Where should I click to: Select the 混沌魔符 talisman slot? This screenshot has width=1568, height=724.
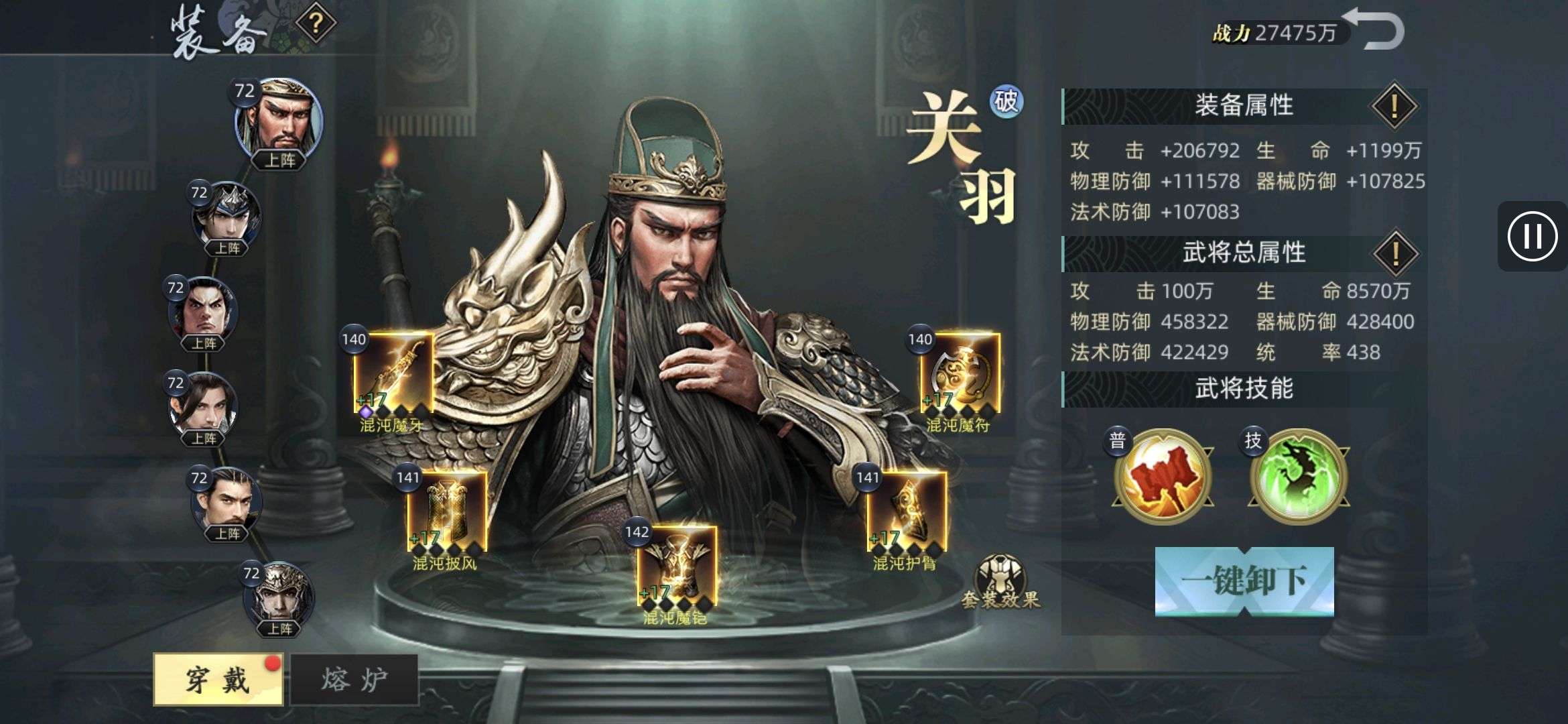click(x=960, y=373)
